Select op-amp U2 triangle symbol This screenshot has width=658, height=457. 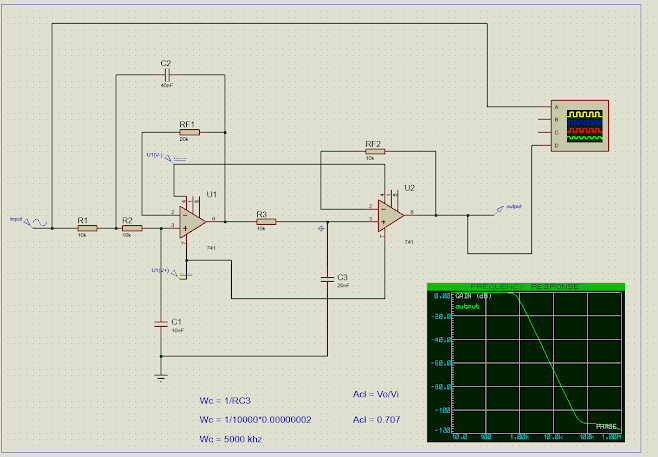(390, 216)
